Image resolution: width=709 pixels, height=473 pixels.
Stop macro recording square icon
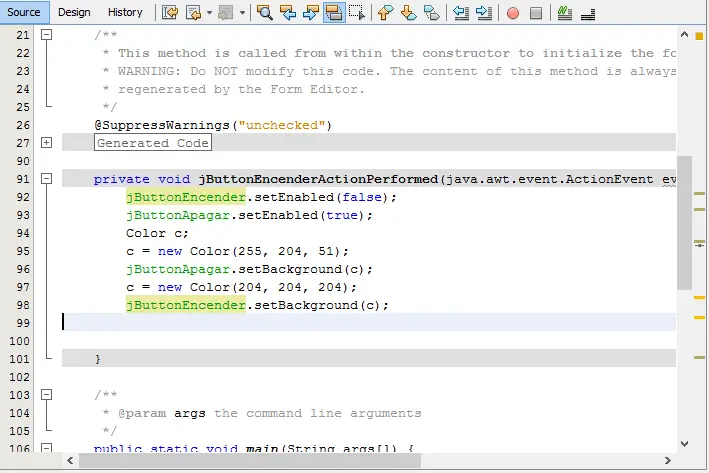(x=536, y=13)
